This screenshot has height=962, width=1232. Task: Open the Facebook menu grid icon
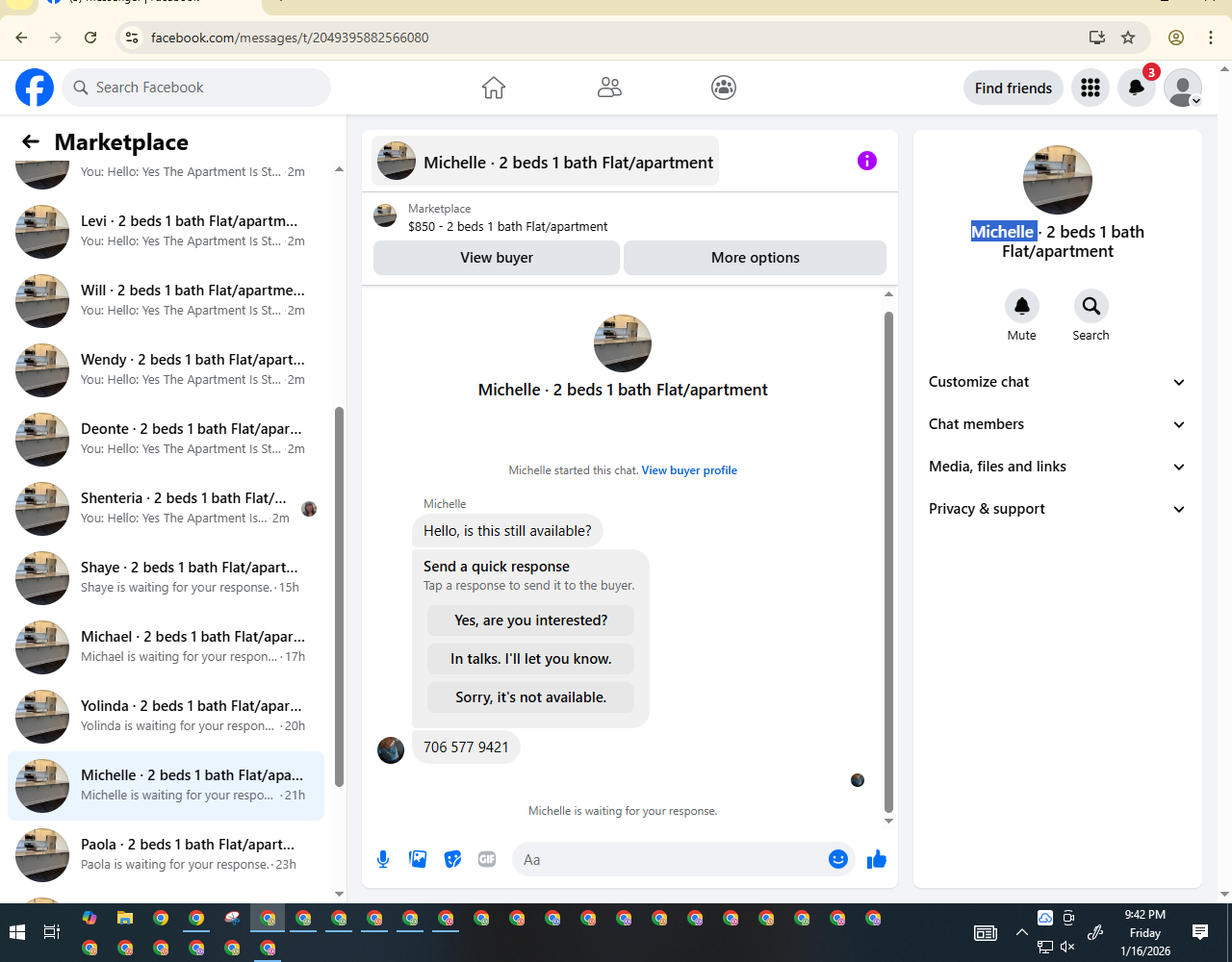coord(1091,88)
